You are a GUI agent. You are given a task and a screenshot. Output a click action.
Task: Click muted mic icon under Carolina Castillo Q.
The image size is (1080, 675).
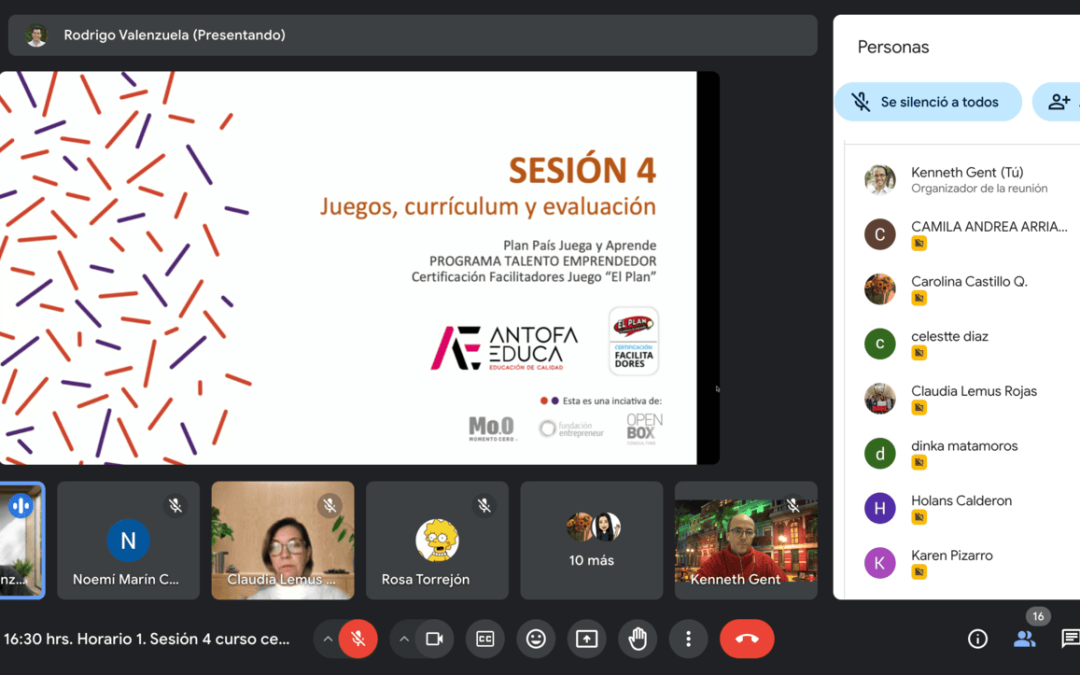(x=919, y=298)
